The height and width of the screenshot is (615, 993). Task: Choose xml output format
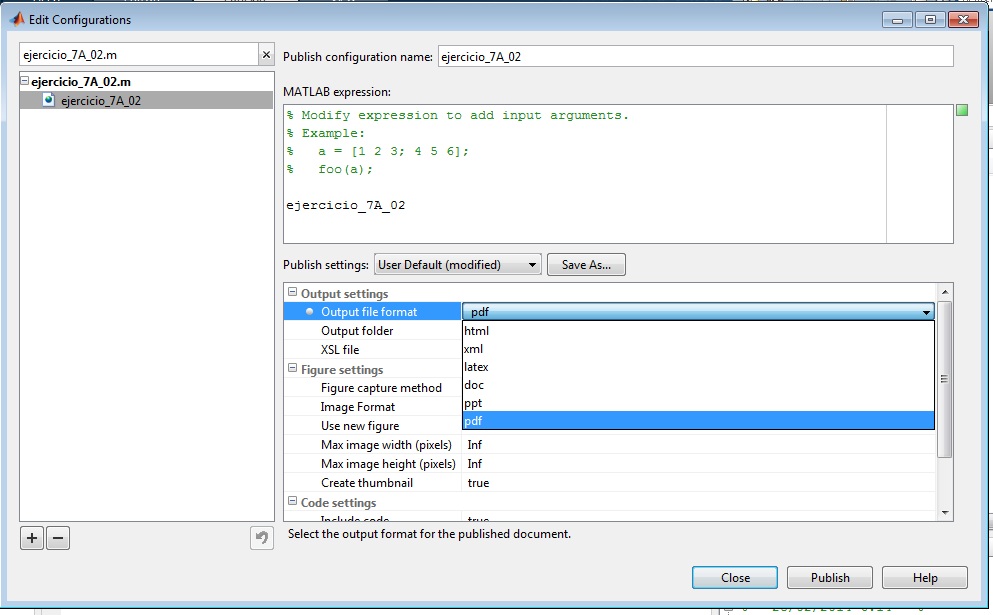pos(699,348)
